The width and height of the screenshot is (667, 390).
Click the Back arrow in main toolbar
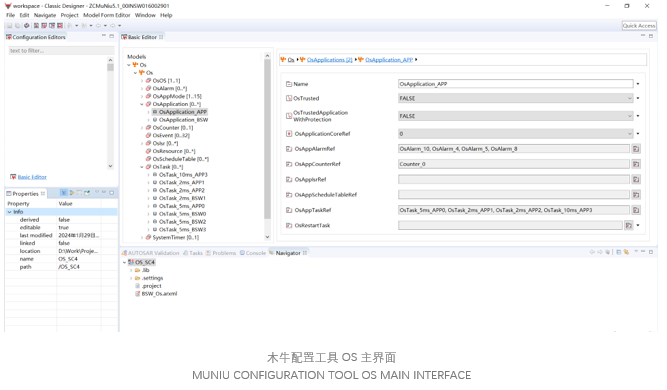click(98, 26)
